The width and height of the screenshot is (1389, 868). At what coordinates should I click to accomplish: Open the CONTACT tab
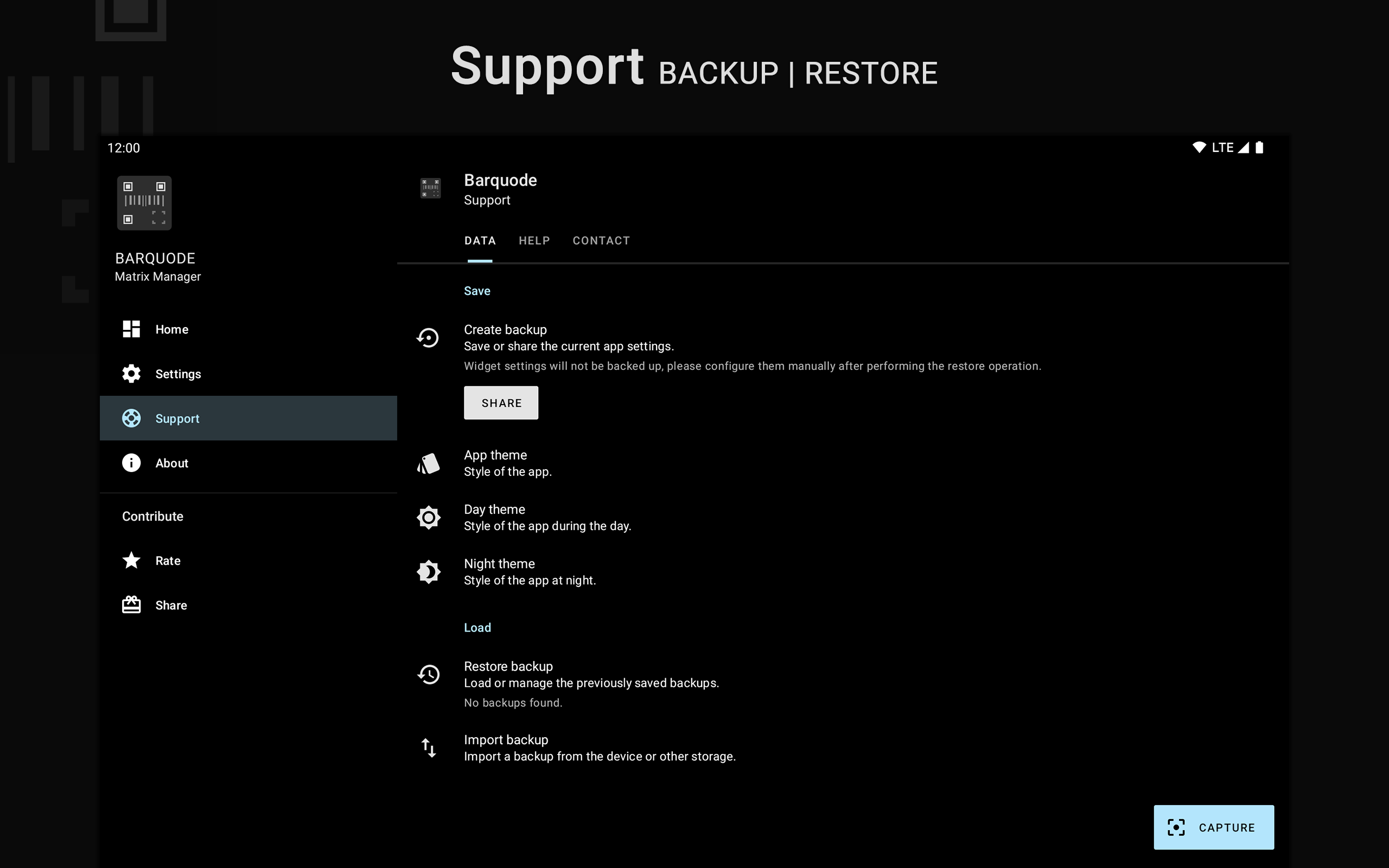tap(601, 240)
